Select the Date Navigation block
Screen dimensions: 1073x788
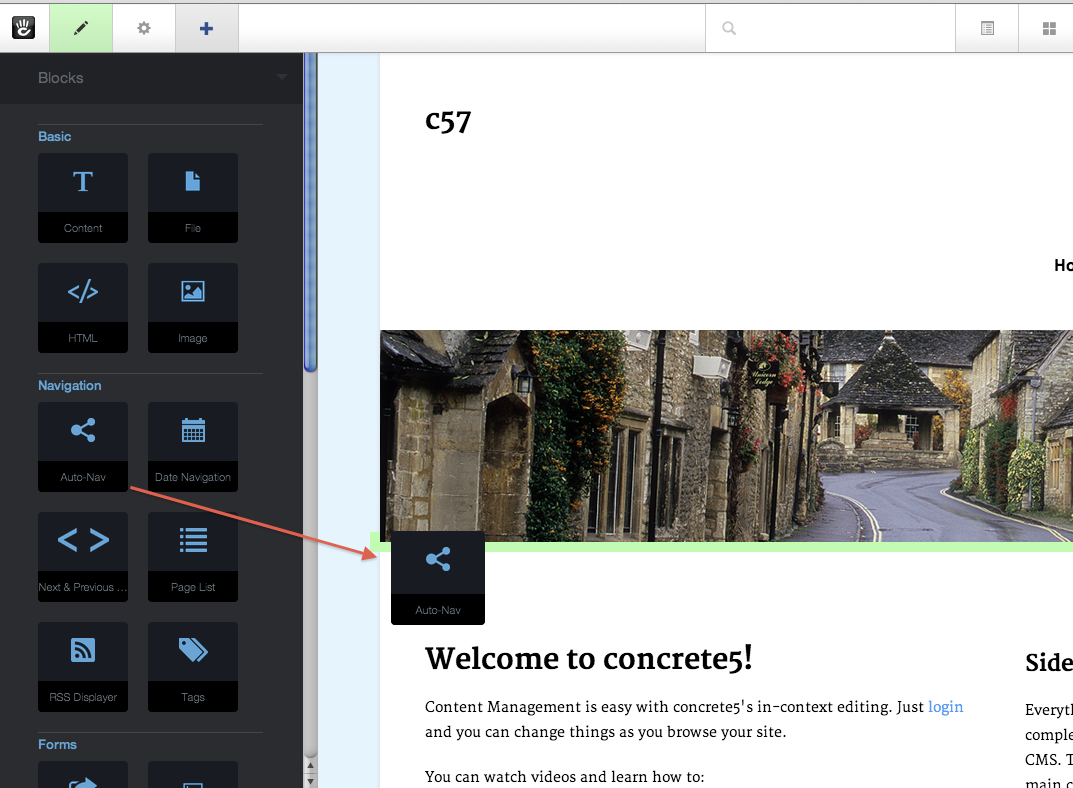[x=193, y=447]
